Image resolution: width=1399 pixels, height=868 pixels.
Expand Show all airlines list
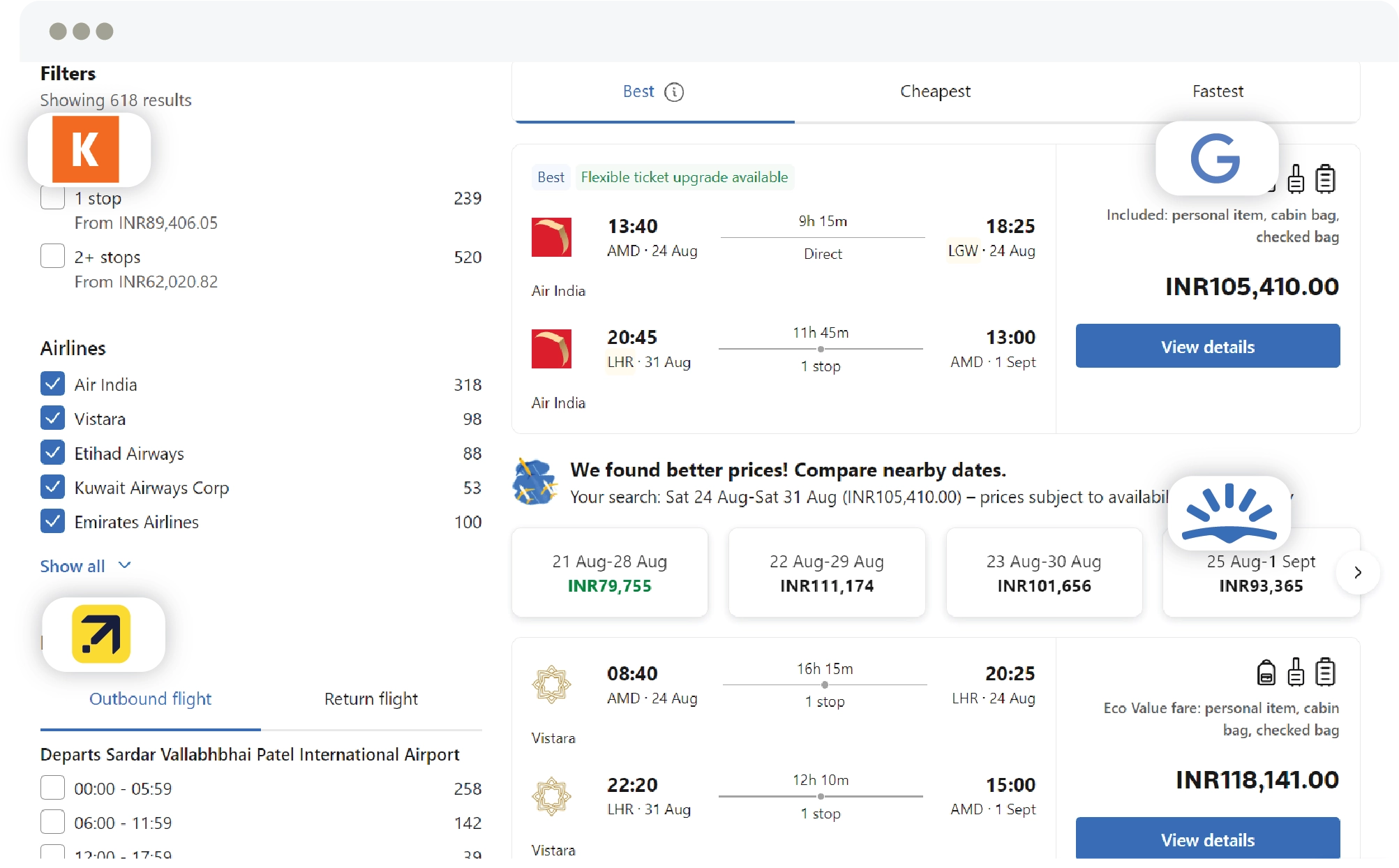point(85,566)
